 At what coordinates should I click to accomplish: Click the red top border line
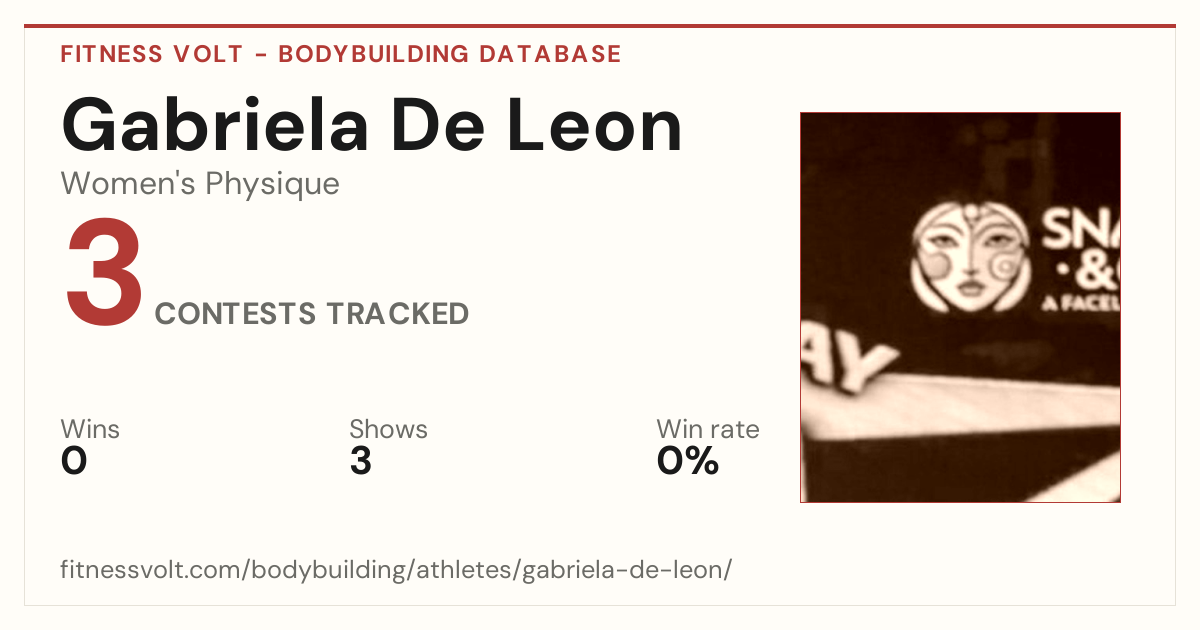click(x=600, y=26)
